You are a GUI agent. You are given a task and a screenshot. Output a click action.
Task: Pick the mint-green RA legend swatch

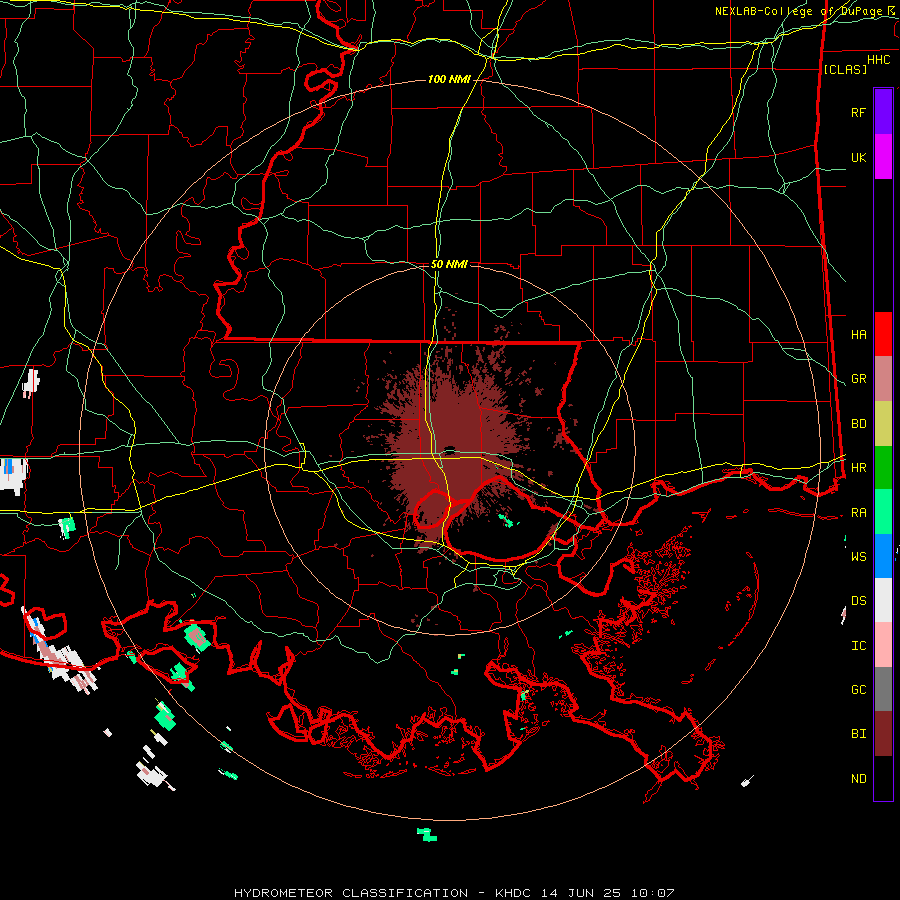[883, 512]
